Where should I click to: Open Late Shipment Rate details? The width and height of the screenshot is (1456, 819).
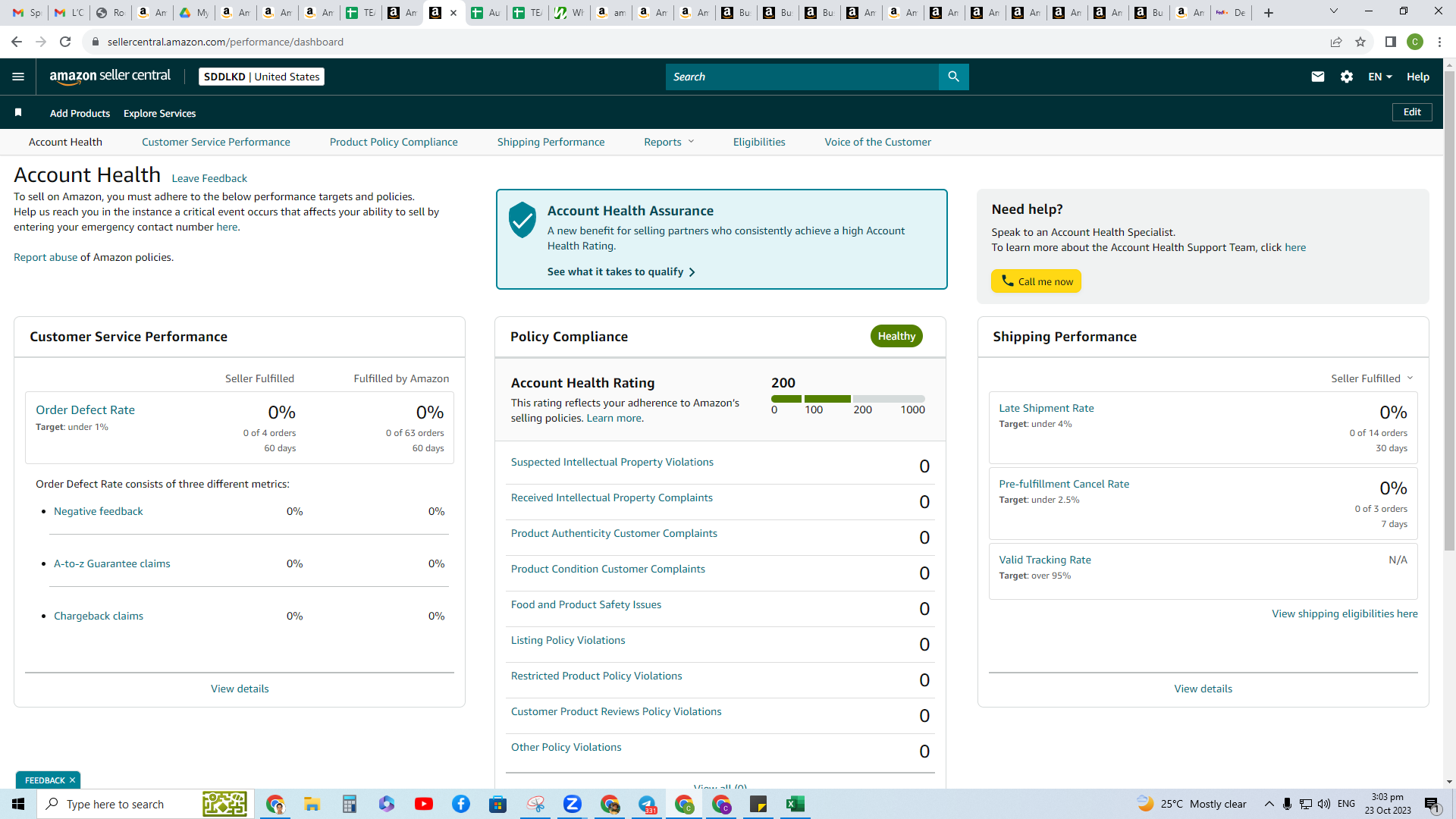point(1046,408)
